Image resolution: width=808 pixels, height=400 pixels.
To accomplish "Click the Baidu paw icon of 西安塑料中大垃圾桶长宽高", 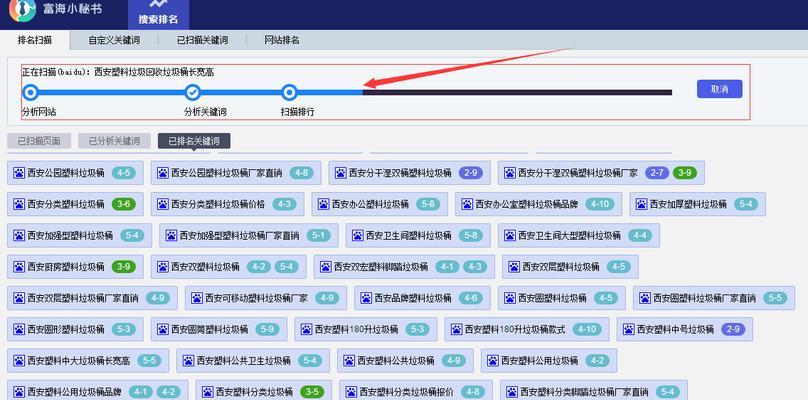I will [x=19, y=360].
